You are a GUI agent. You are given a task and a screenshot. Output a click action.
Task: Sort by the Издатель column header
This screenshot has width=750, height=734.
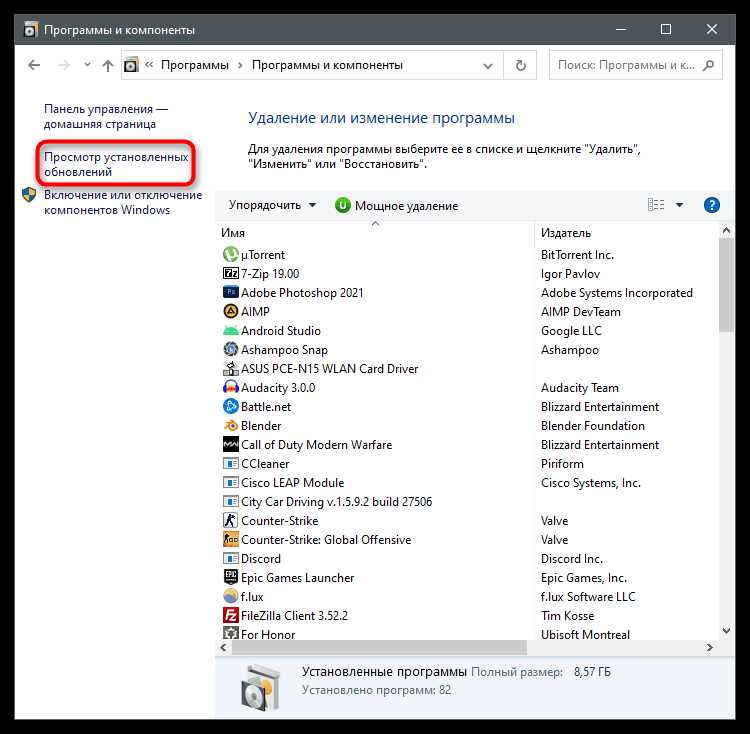click(566, 232)
